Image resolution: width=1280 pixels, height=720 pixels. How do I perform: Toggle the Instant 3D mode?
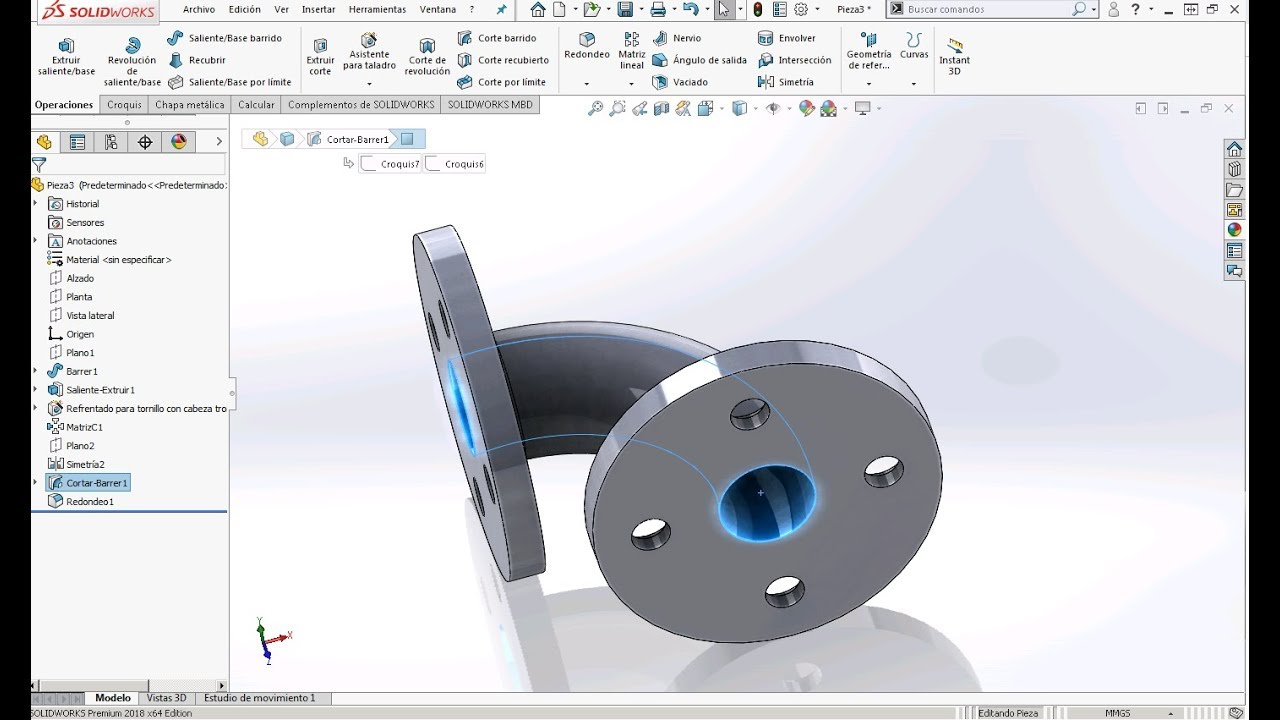click(x=954, y=58)
